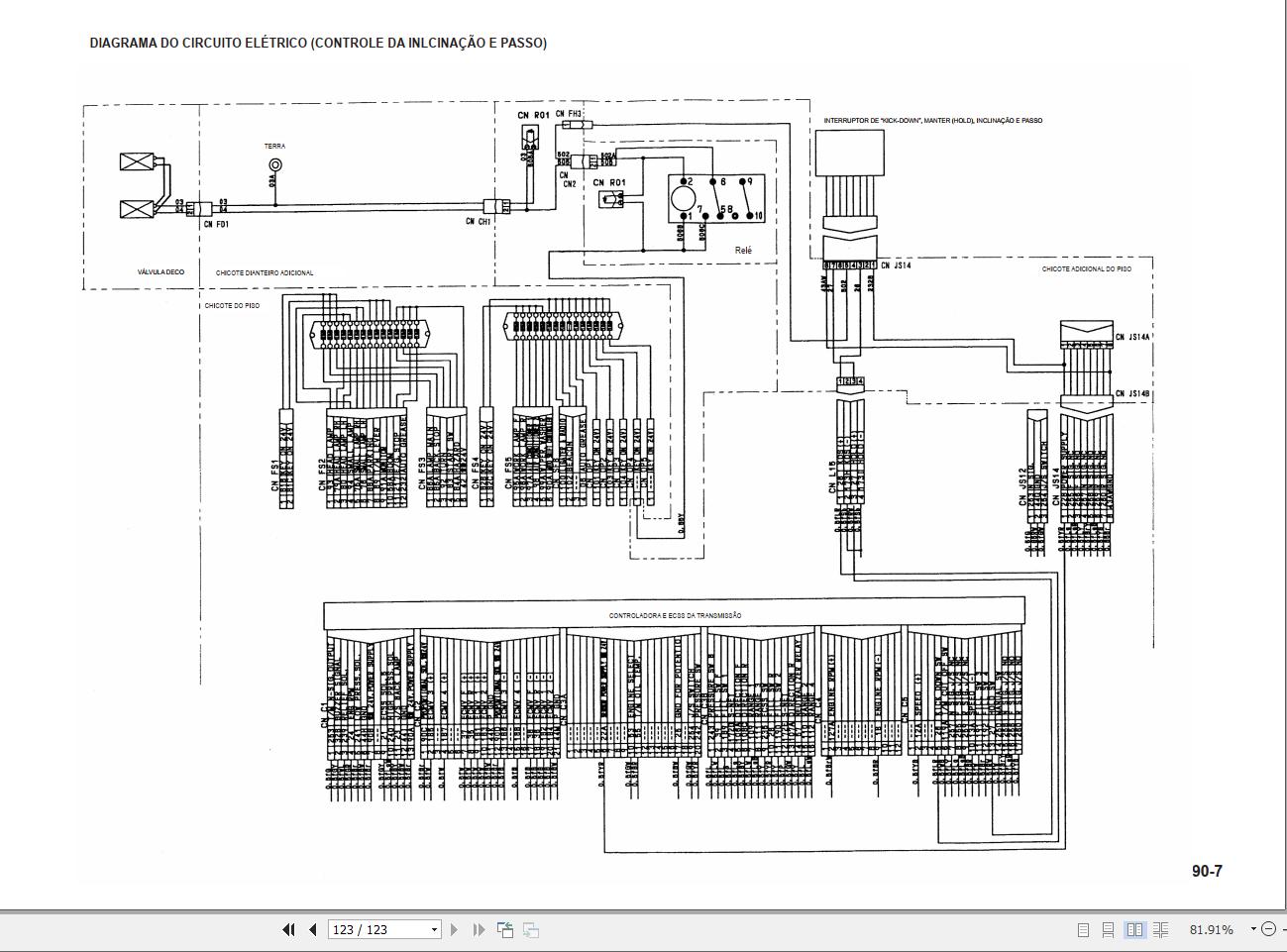Click the 'CHICOTE ADICIONAL DO PISO' label

pos(1086,269)
